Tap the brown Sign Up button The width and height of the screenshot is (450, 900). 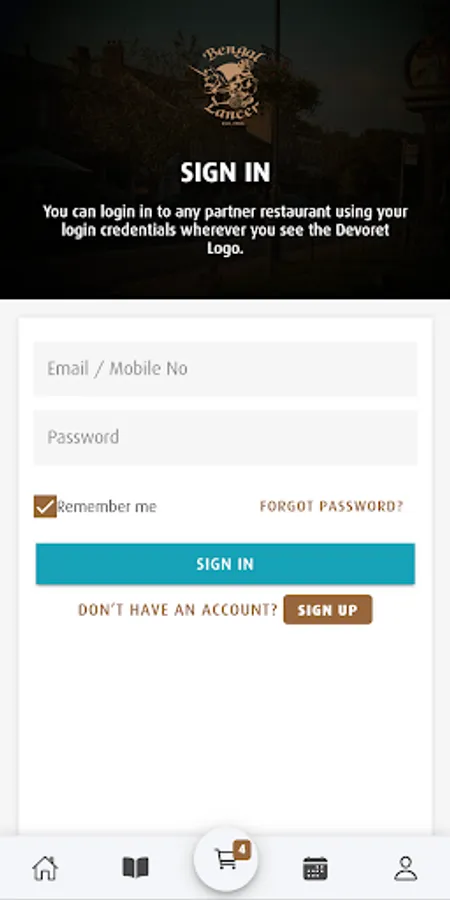click(328, 610)
